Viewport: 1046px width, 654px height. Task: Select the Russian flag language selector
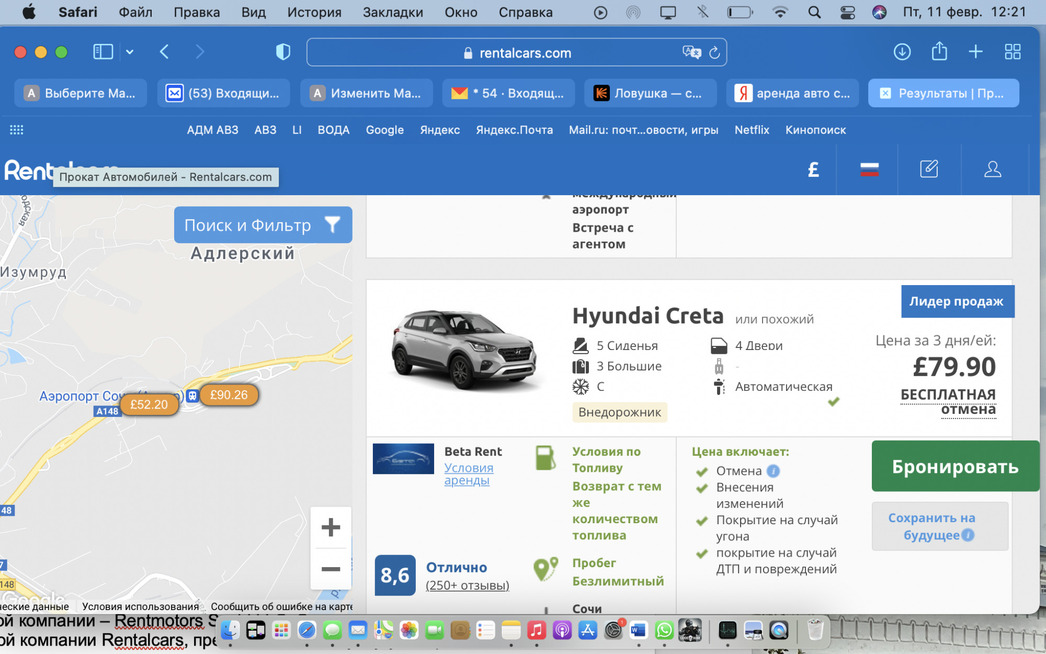click(x=869, y=169)
